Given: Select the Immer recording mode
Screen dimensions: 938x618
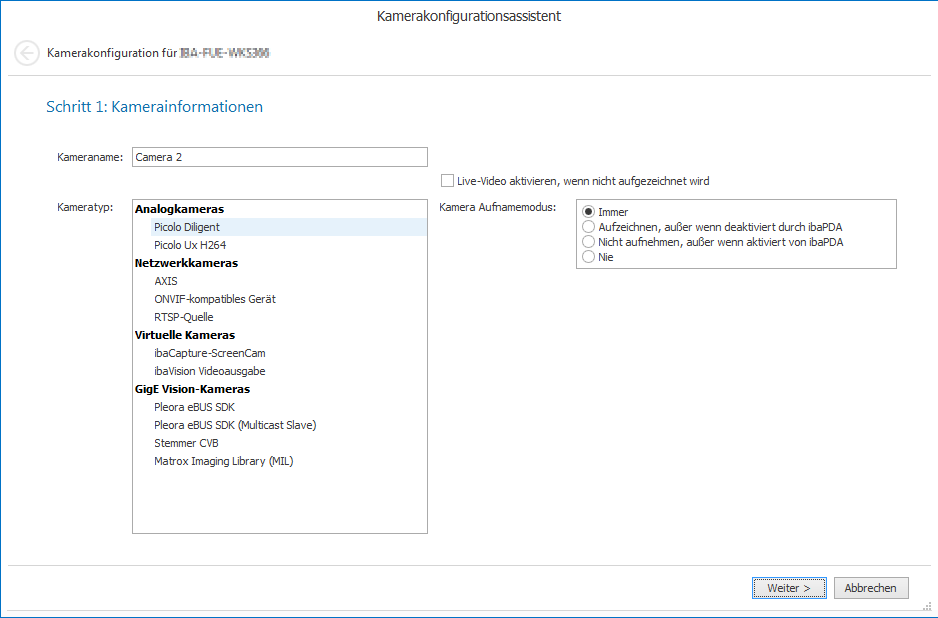Looking at the screenshot, I should [589, 212].
